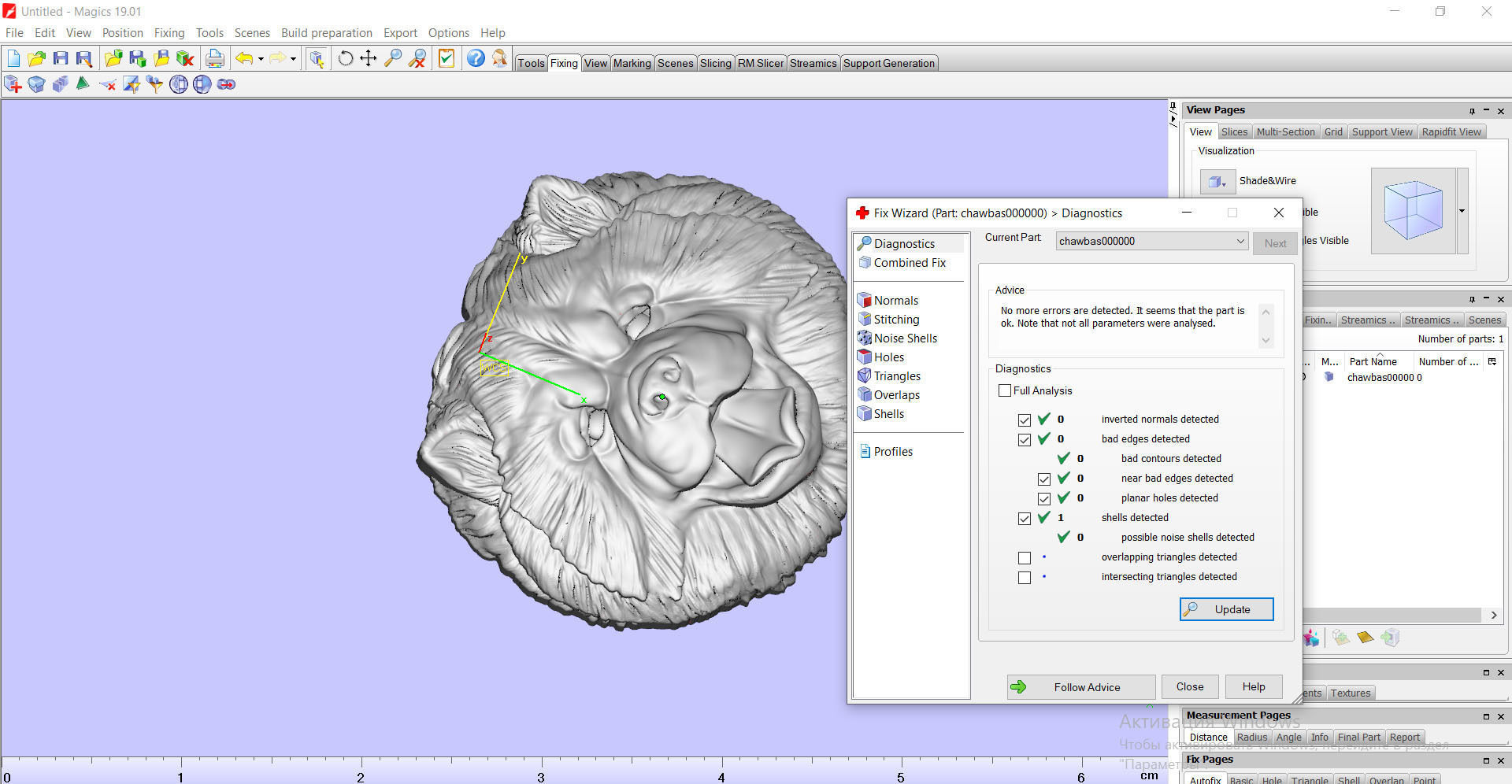Viewport: 1512px width, 784px height.
Task: Click the green triangle toolbar icon
Action: (x=83, y=84)
